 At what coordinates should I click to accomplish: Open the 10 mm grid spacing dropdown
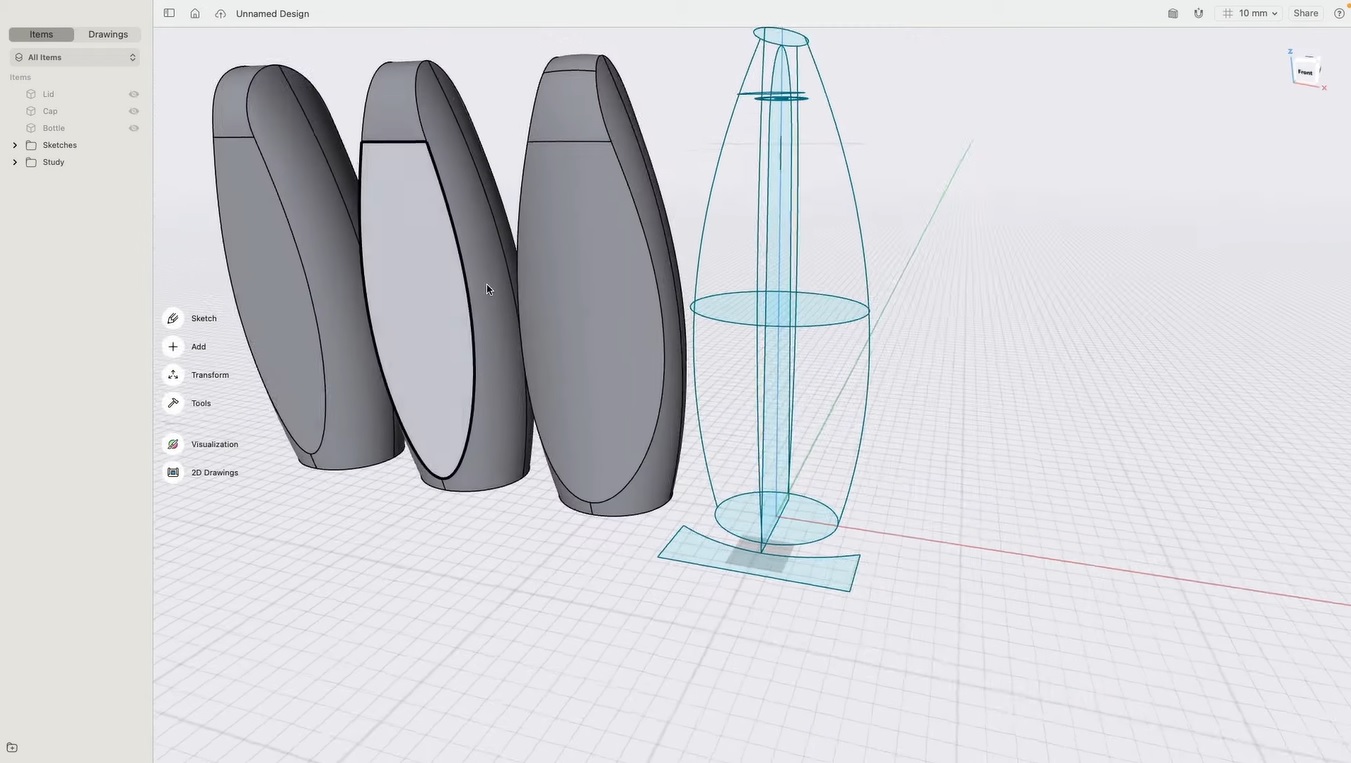(x=1254, y=13)
